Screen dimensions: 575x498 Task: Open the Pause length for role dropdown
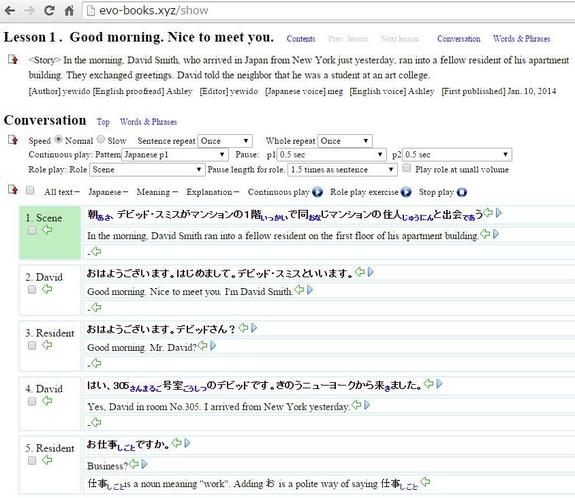click(x=343, y=170)
